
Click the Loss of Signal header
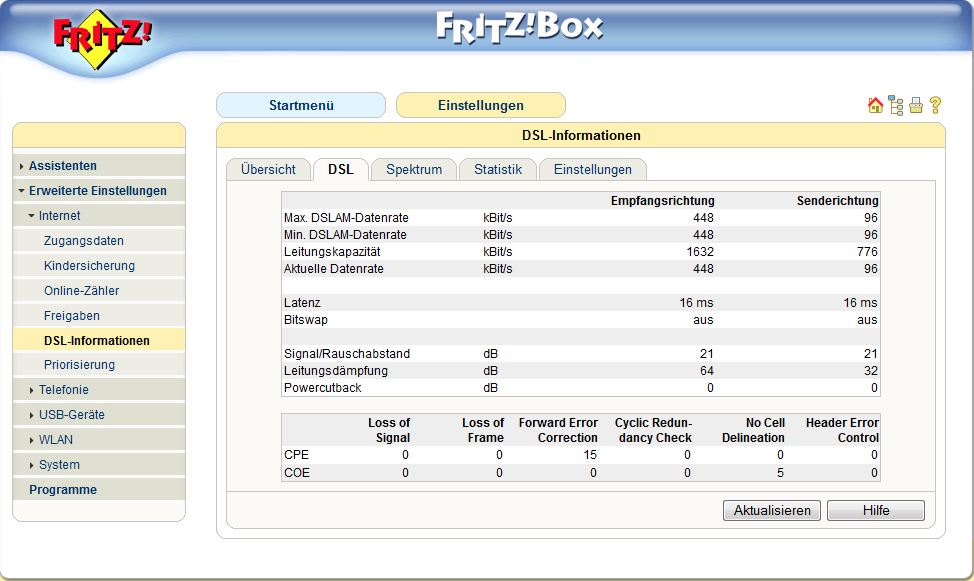click(x=389, y=430)
